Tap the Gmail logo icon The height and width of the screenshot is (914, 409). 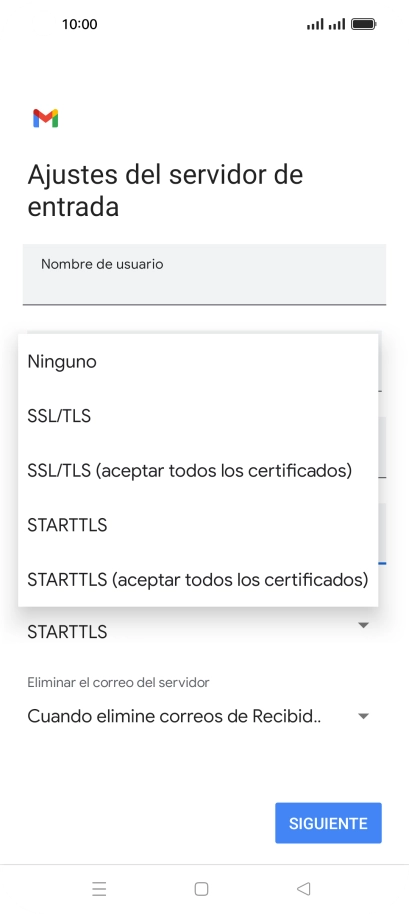45,118
